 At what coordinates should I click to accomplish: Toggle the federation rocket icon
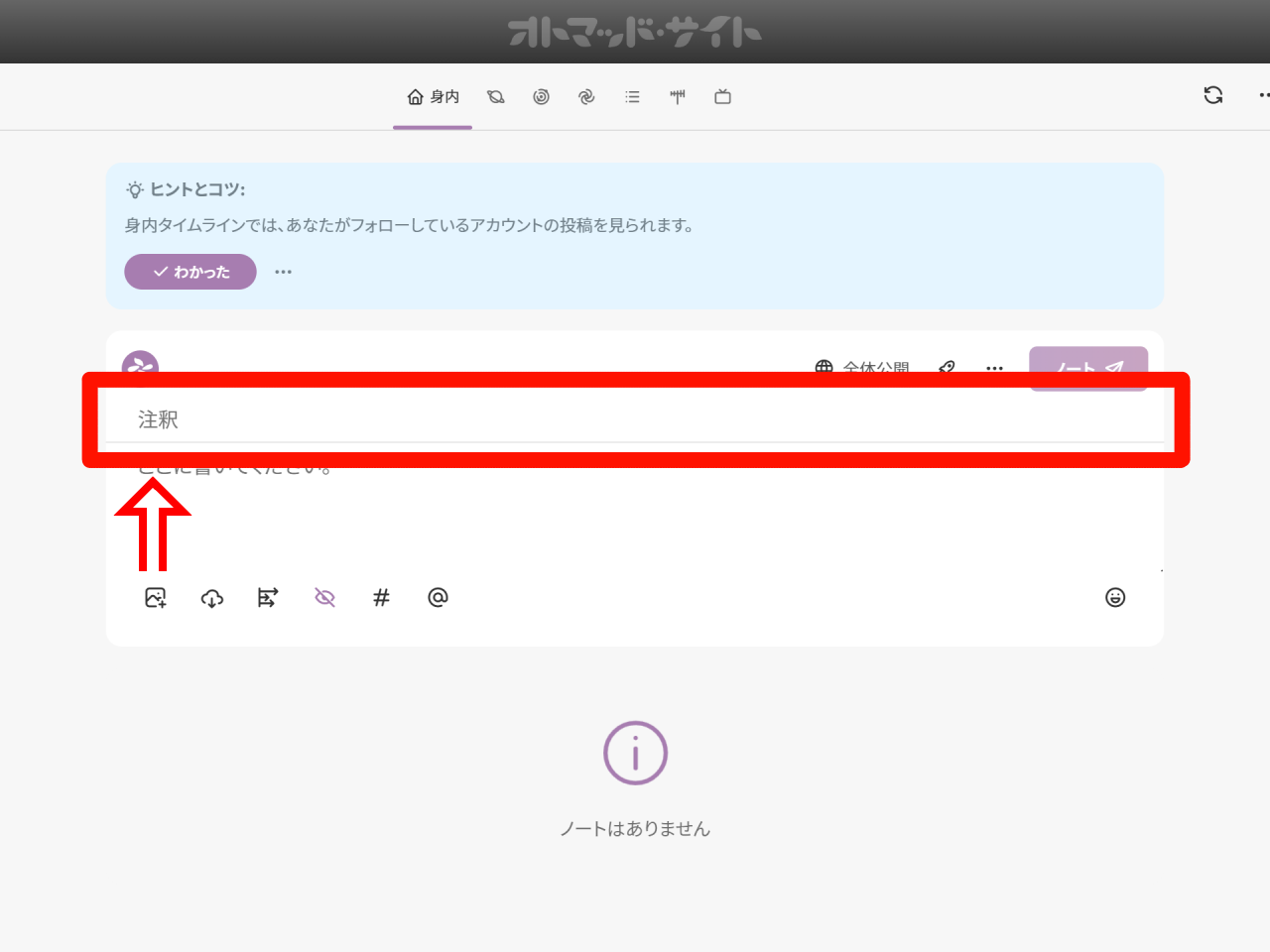point(947,368)
